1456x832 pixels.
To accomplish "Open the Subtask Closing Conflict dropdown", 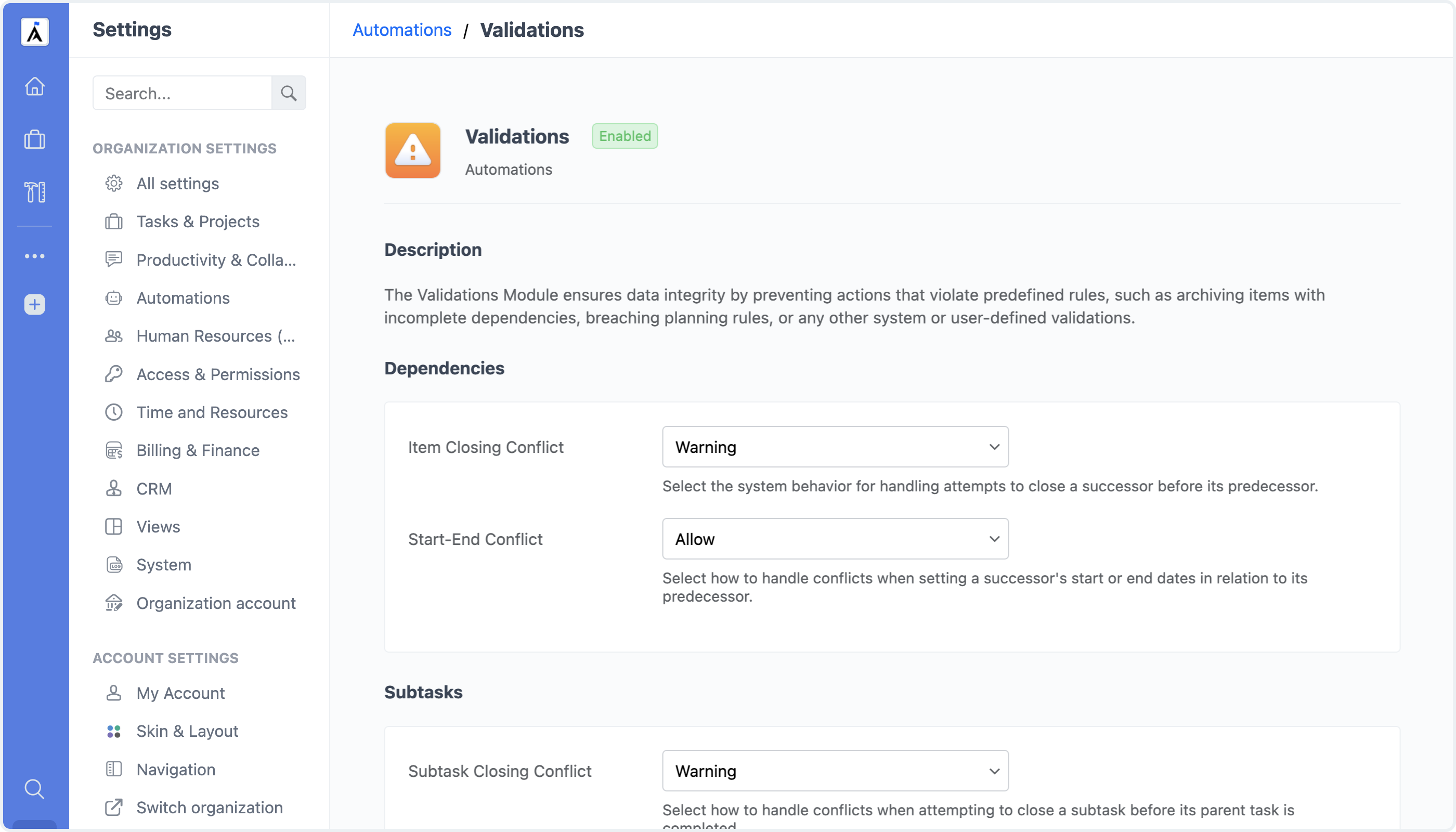I will tap(835, 771).
